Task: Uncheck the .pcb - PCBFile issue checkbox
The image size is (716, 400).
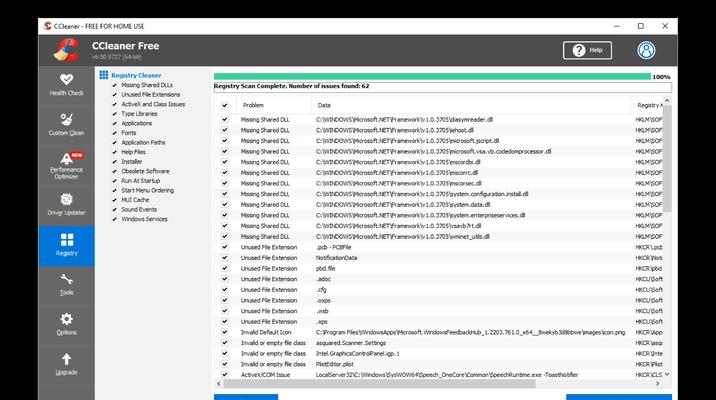Action: click(225, 247)
